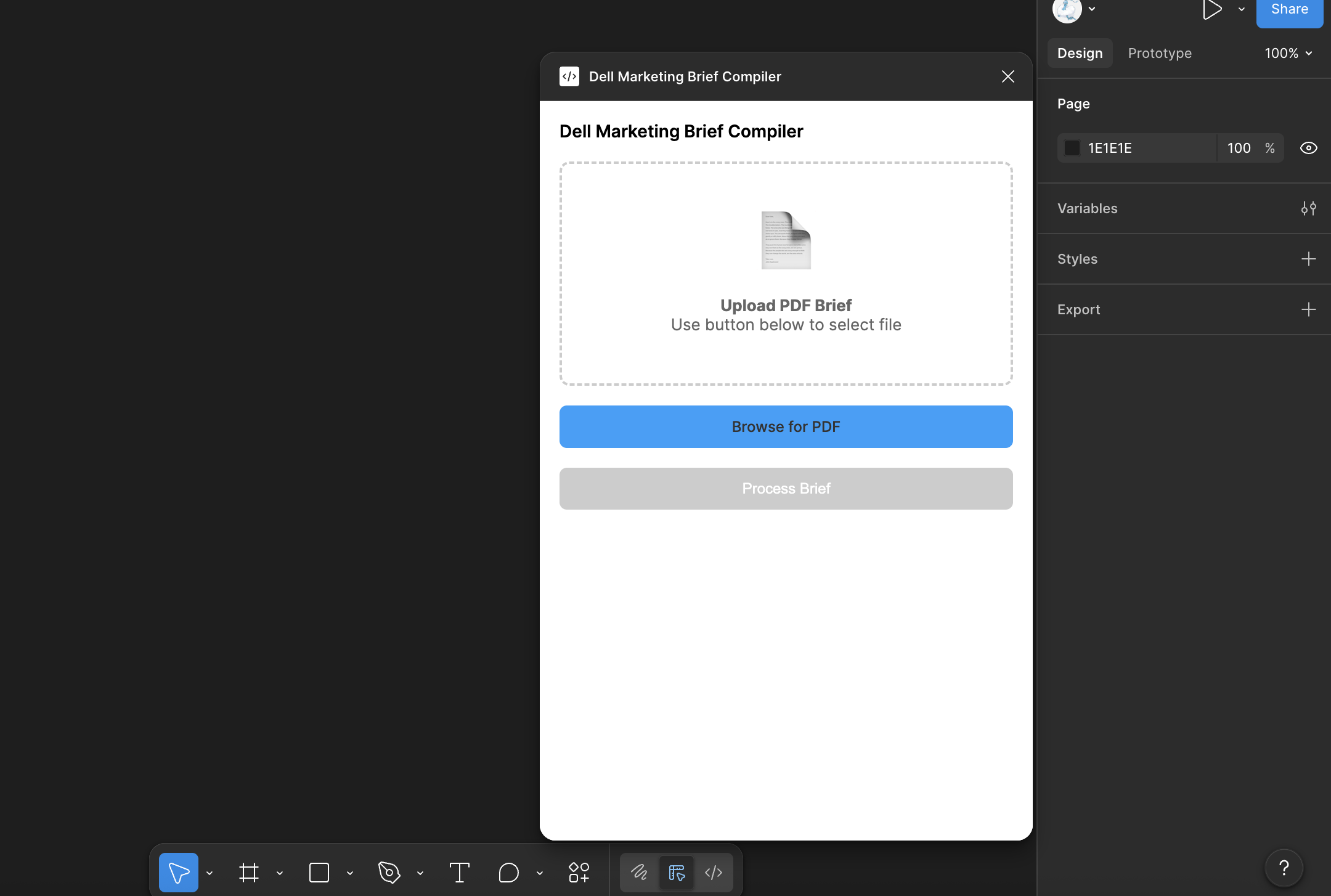
Task: Click the Process Brief button
Action: [x=786, y=489]
